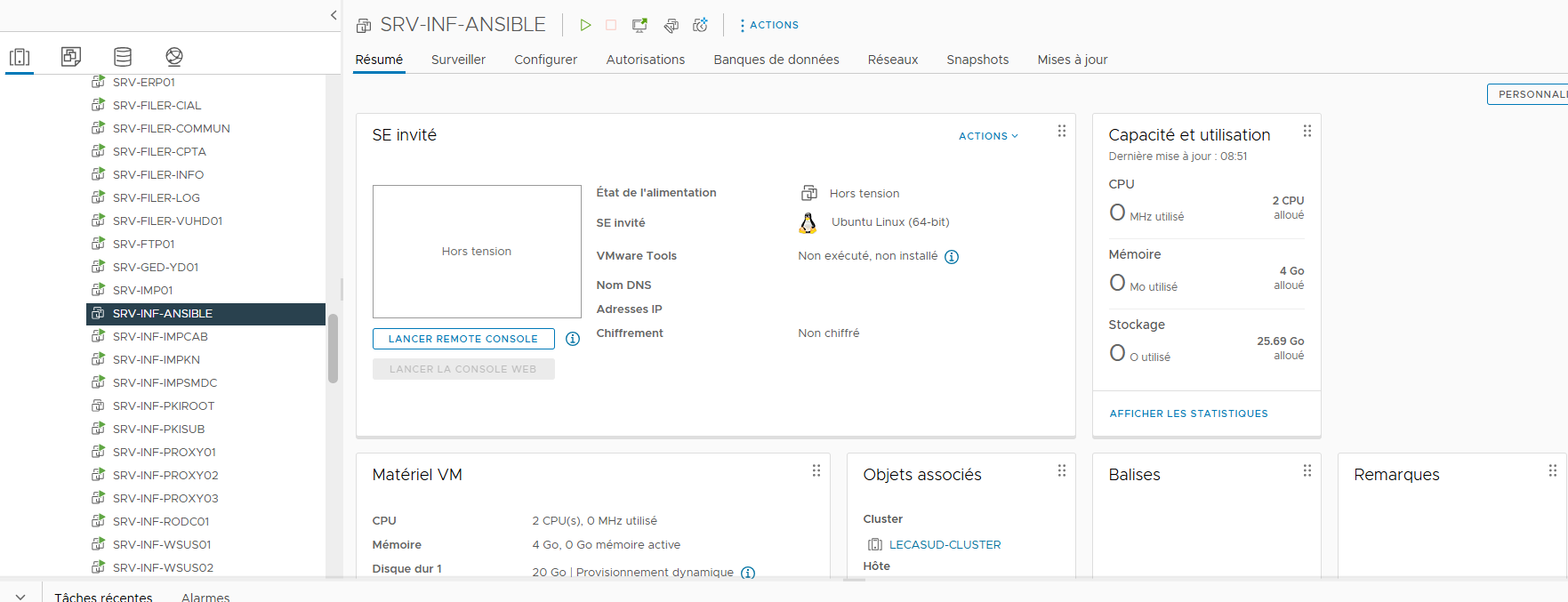Viewport: 1568px width, 602px height.
Task: Click the Power On play icon
Action: click(585, 25)
